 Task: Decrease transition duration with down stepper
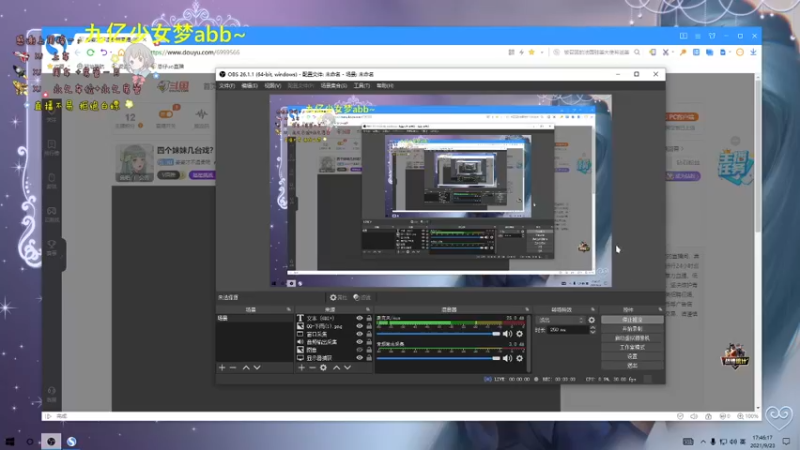[592, 332]
